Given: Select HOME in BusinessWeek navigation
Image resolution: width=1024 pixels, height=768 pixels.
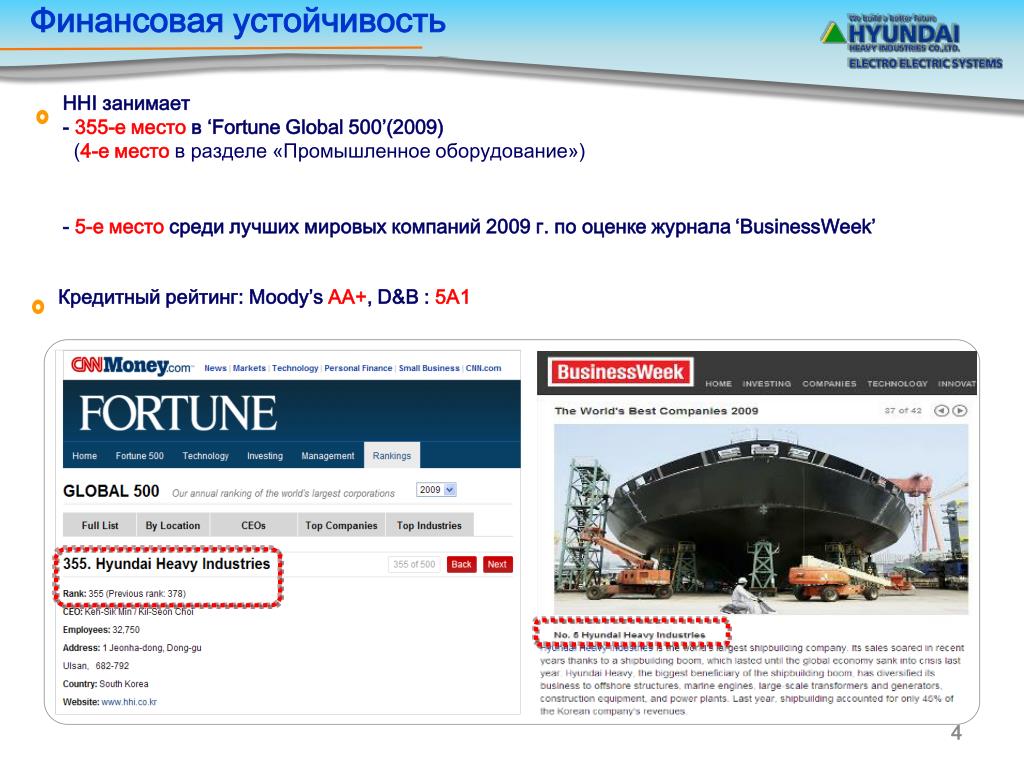Looking at the screenshot, I should (x=718, y=384).
